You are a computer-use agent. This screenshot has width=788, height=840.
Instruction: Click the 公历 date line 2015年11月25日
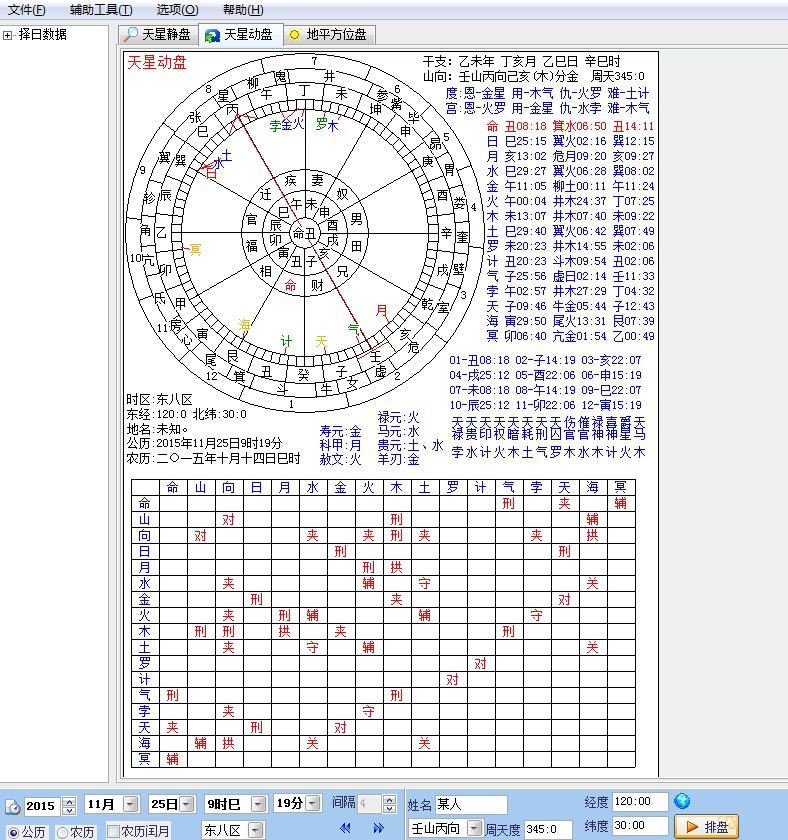click(204, 444)
